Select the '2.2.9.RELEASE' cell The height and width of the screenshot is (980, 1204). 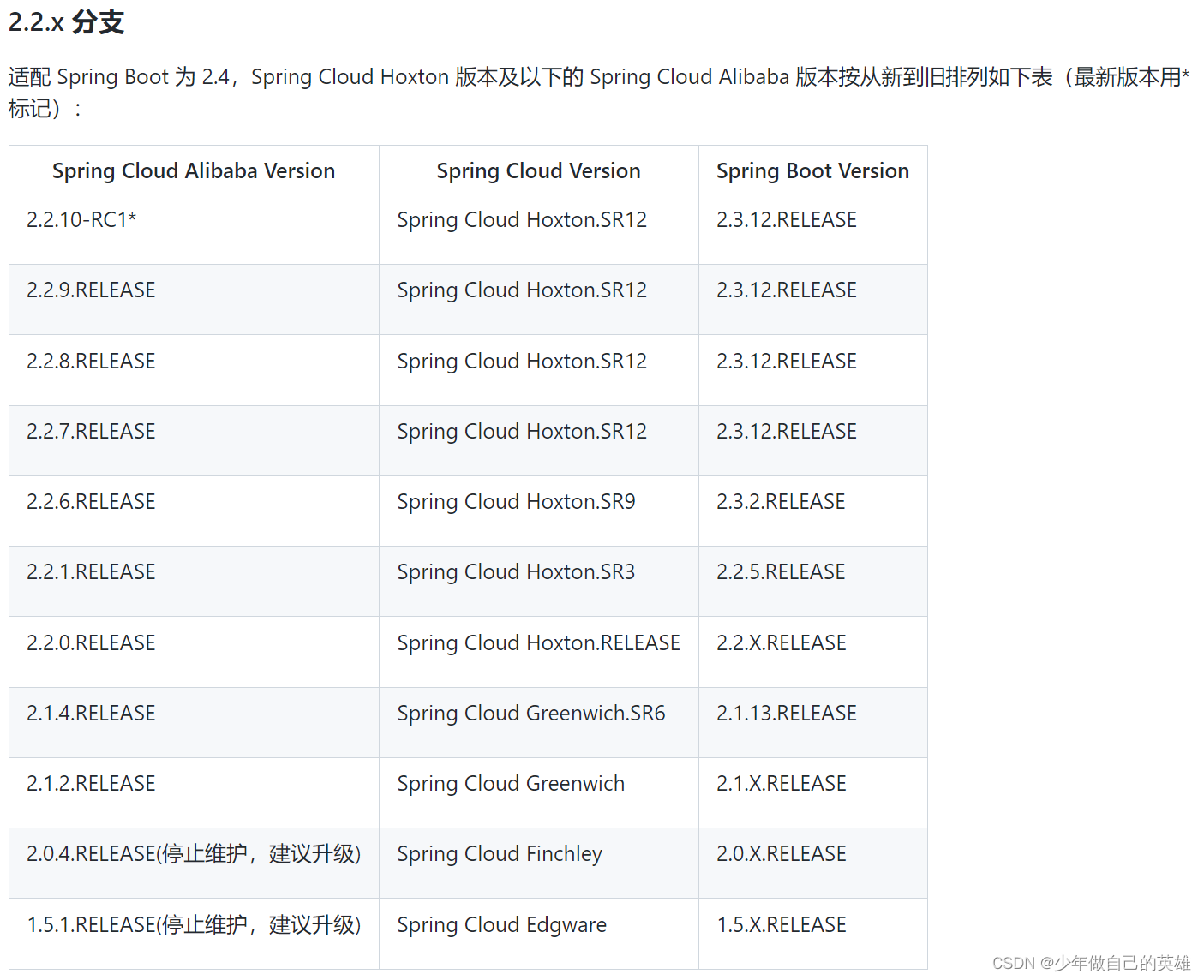tap(194, 300)
